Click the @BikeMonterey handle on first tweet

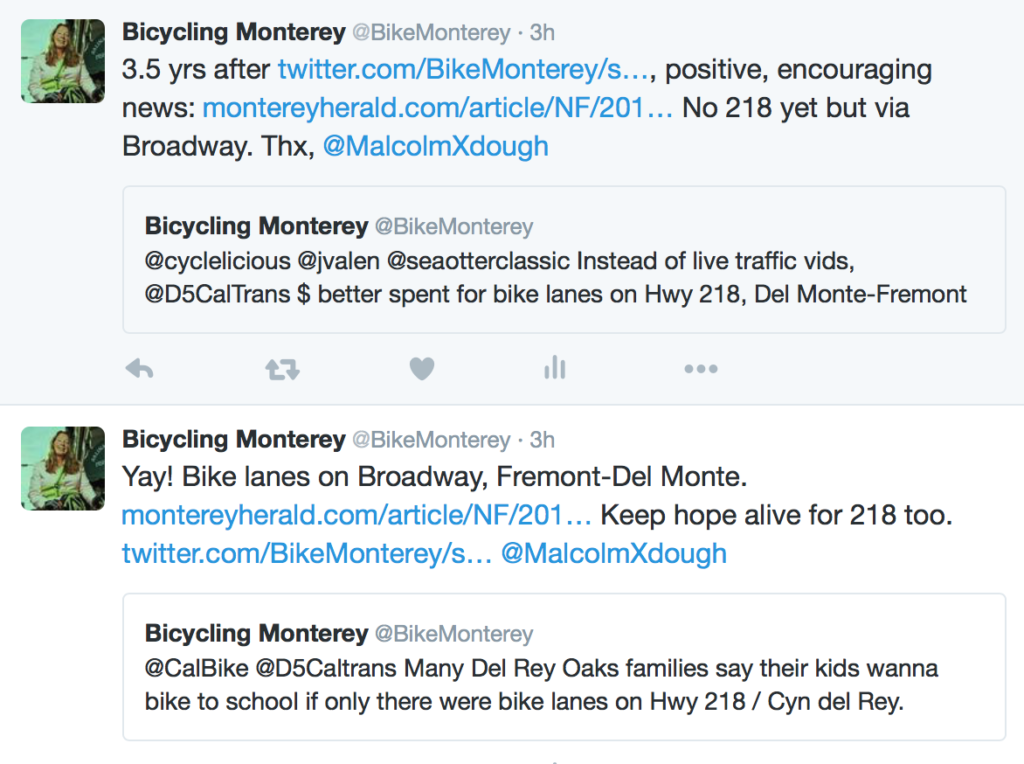click(x=430, y=33)
